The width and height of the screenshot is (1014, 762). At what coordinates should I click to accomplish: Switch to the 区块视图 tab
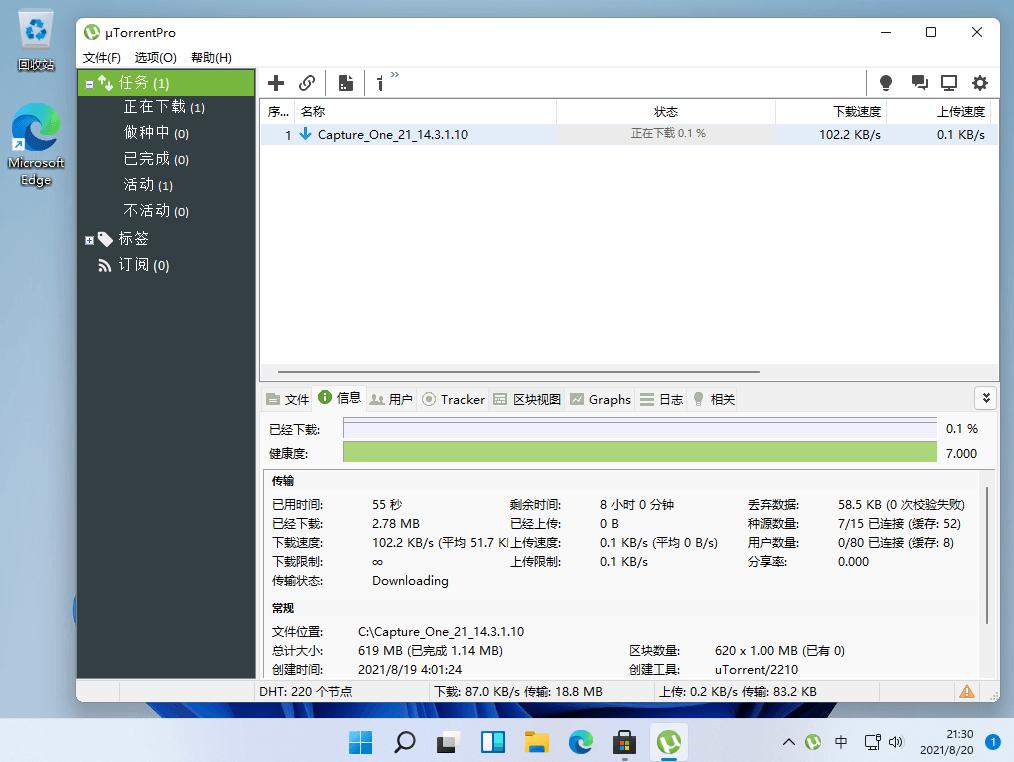pyautogui.click(x=526, y=399)
